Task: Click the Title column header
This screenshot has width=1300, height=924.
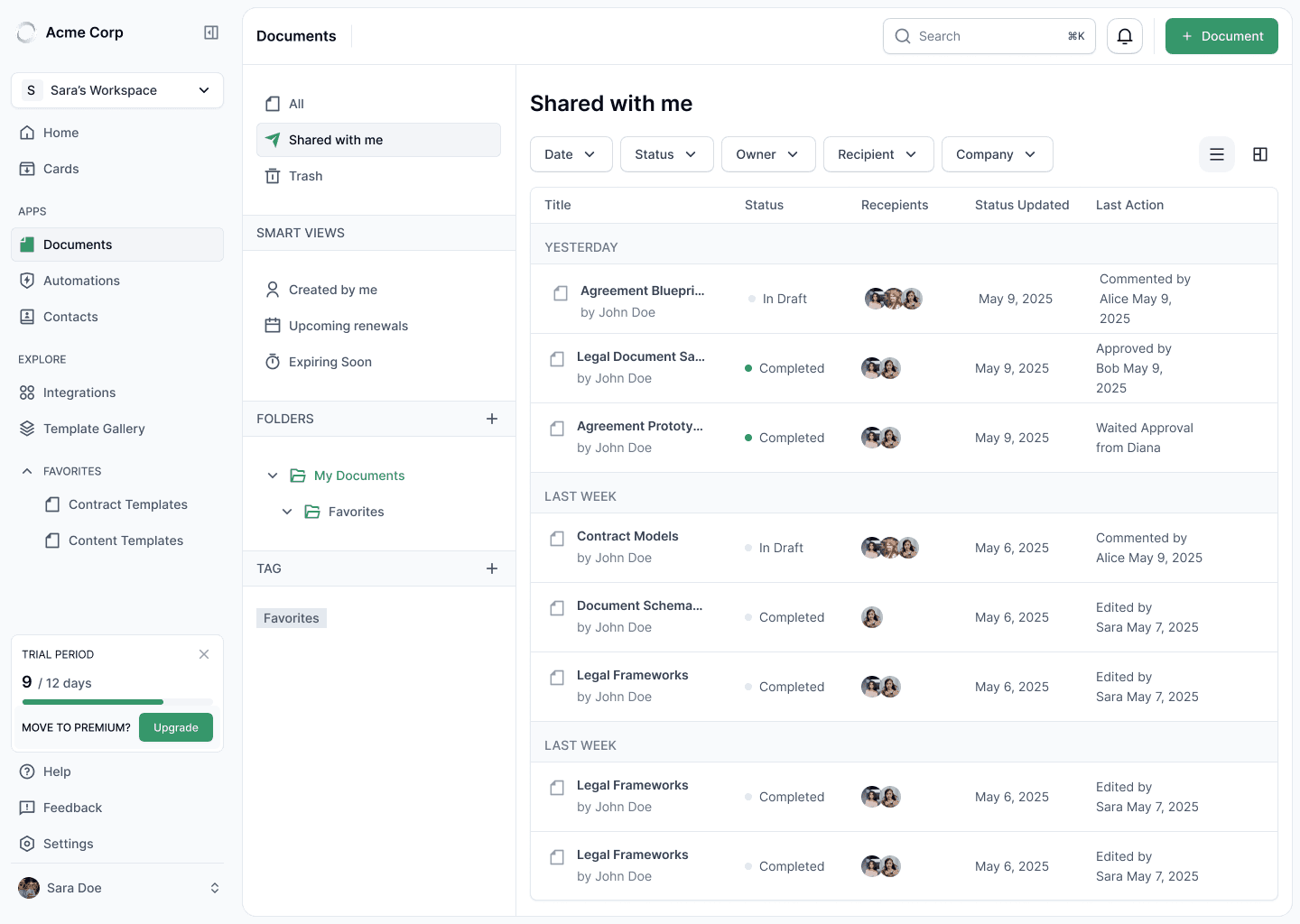Action: coord(558,205)
